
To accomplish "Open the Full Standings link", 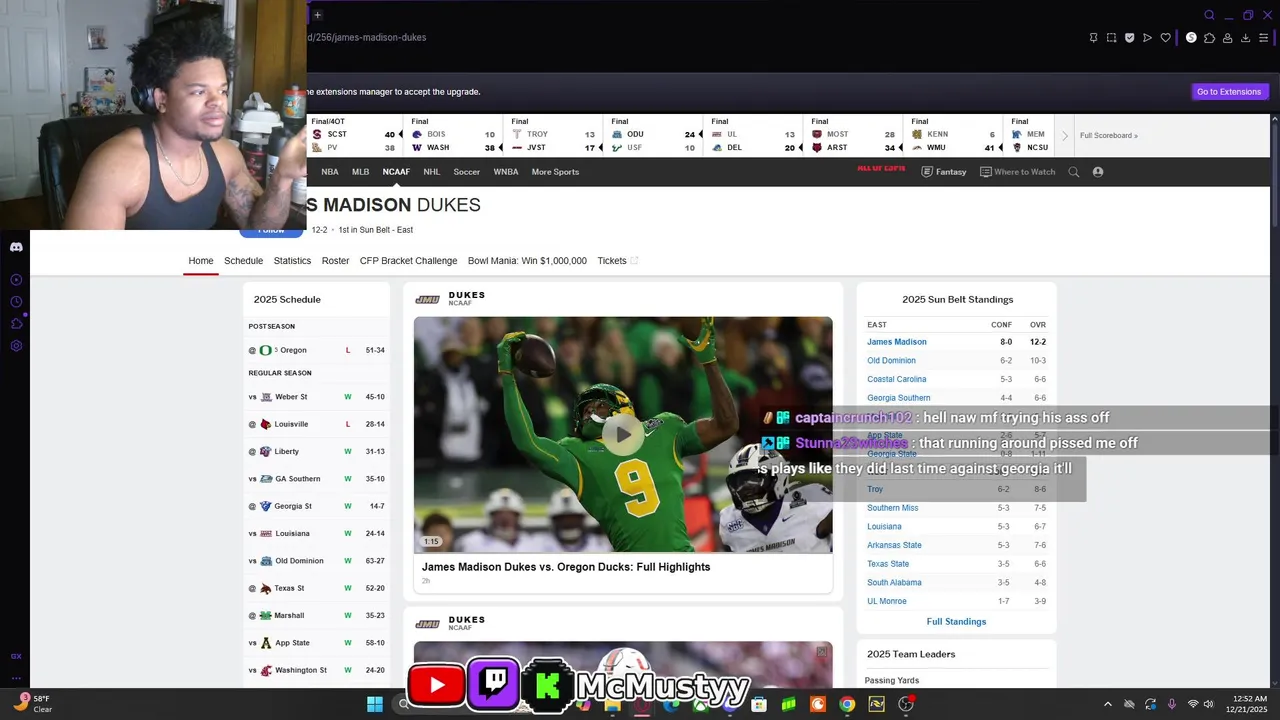I will 956,622.
